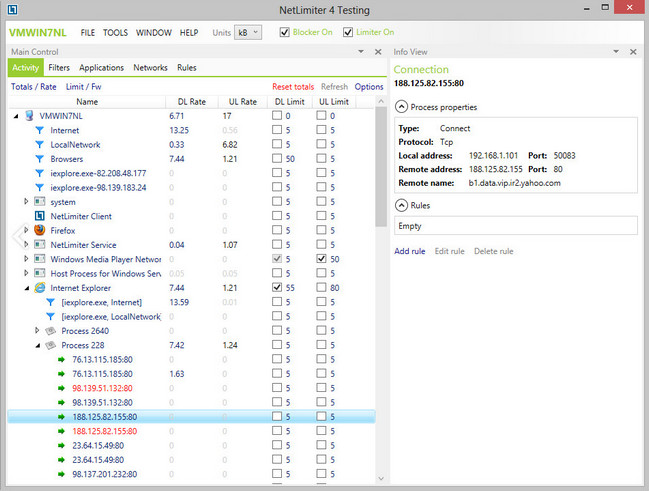
Task: Sort by the DL Rate column header
Action: pos(192,102)
